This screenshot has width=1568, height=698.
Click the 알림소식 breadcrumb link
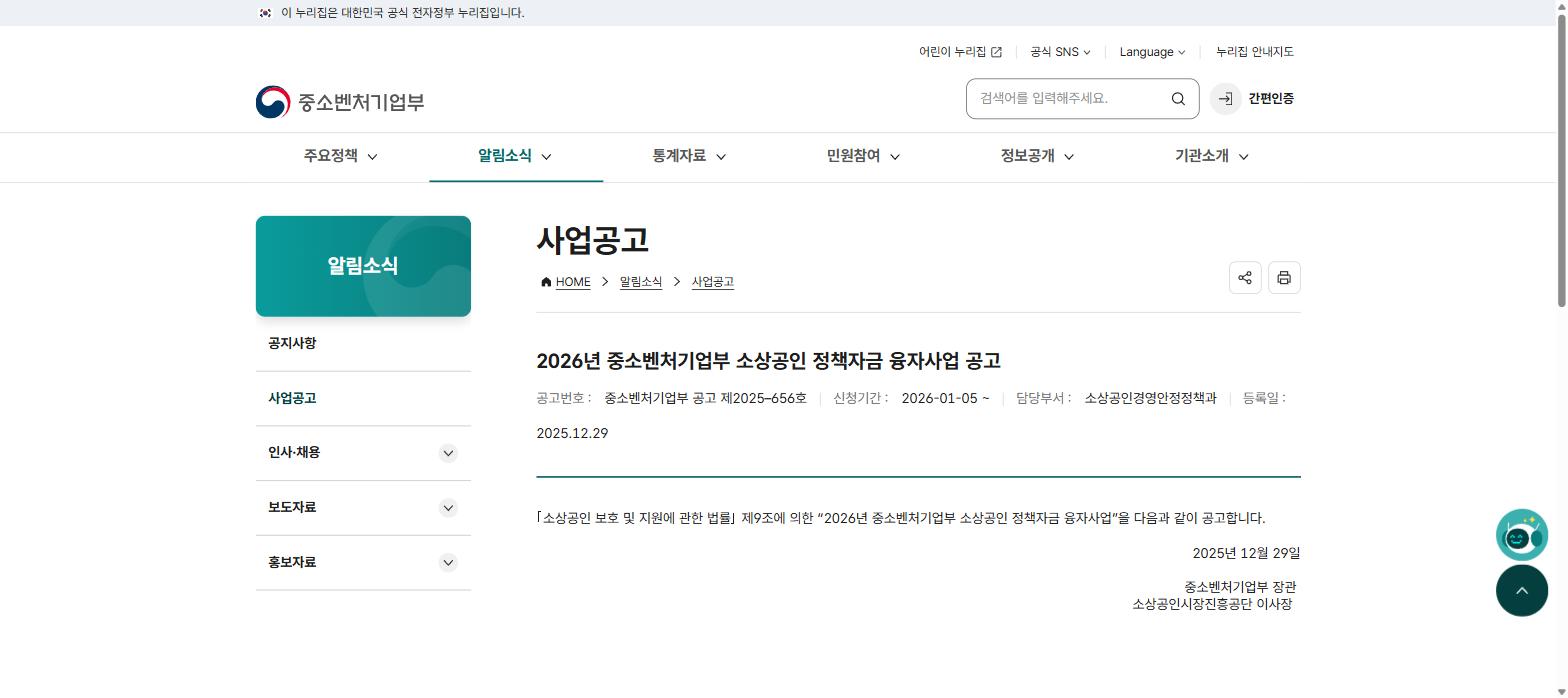tap(640, 282)
